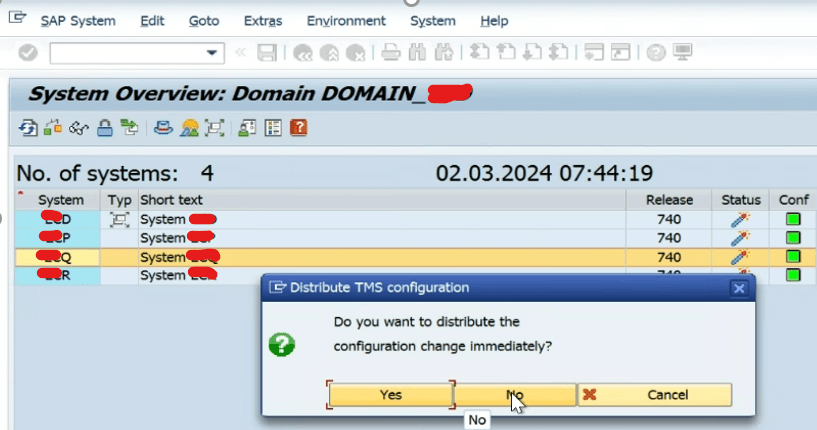Click the Find binoculars icon
The width and height of the screenshot is (817, 430).
417,53
